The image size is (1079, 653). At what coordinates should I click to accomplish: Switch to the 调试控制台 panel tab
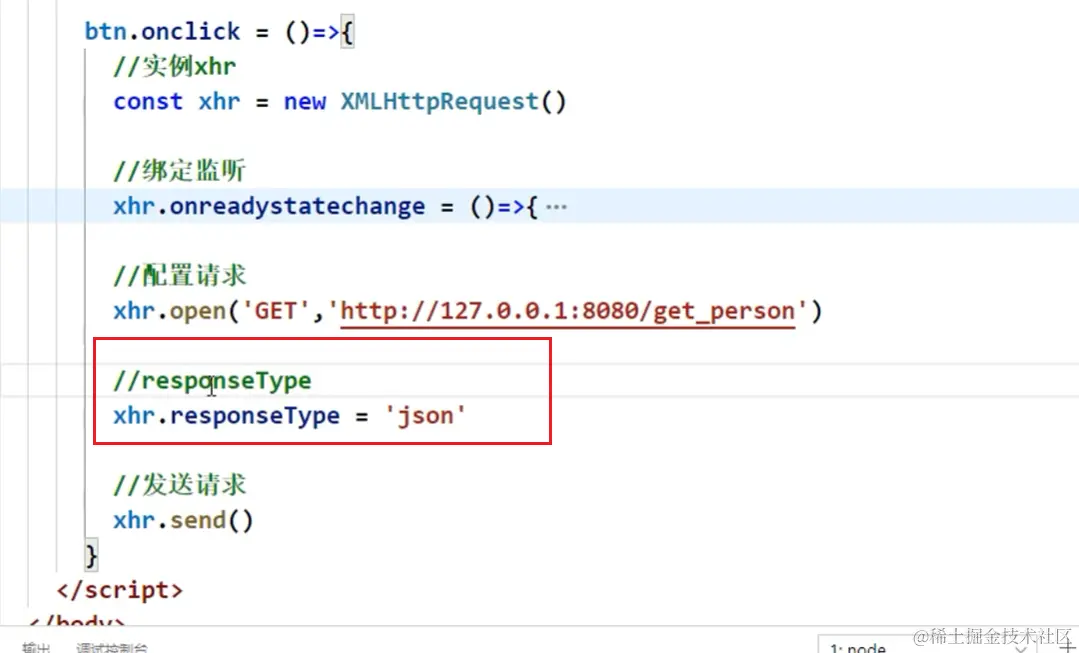111,647
